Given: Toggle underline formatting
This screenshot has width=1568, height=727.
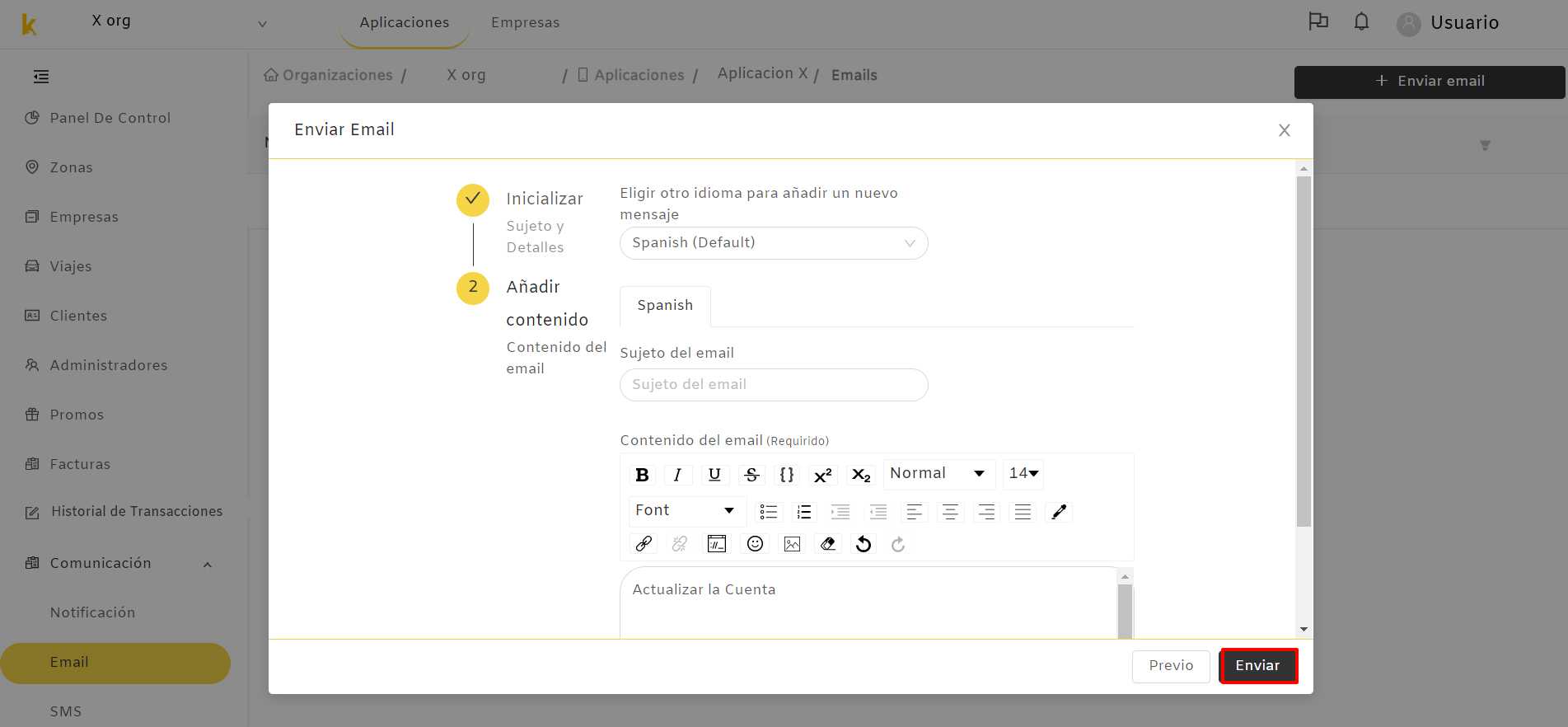Looking at the screenshot, I should (x=714, y=475).
